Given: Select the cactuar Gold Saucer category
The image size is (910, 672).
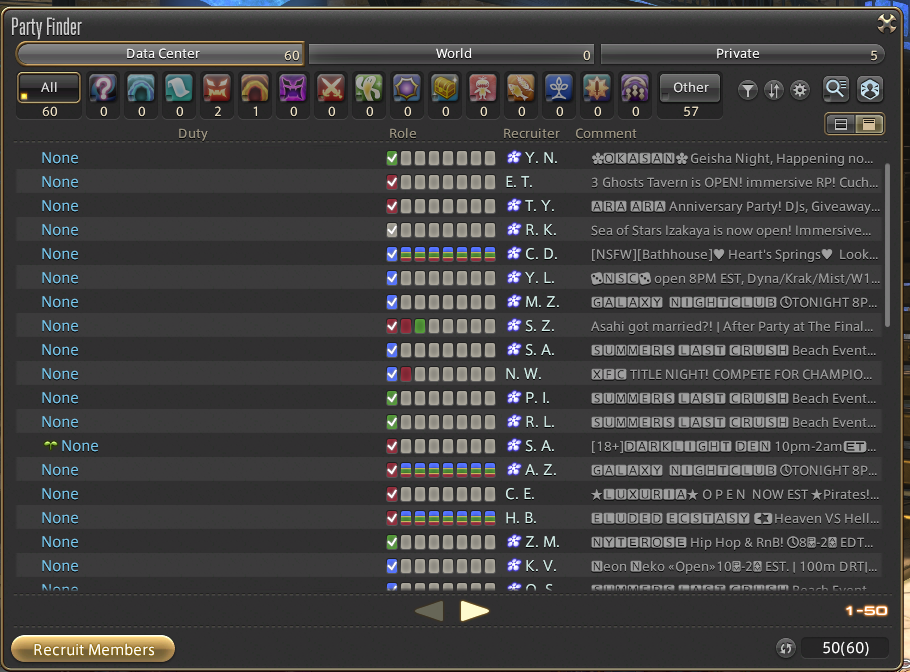Looking at the screenshot, I should 369,89.
